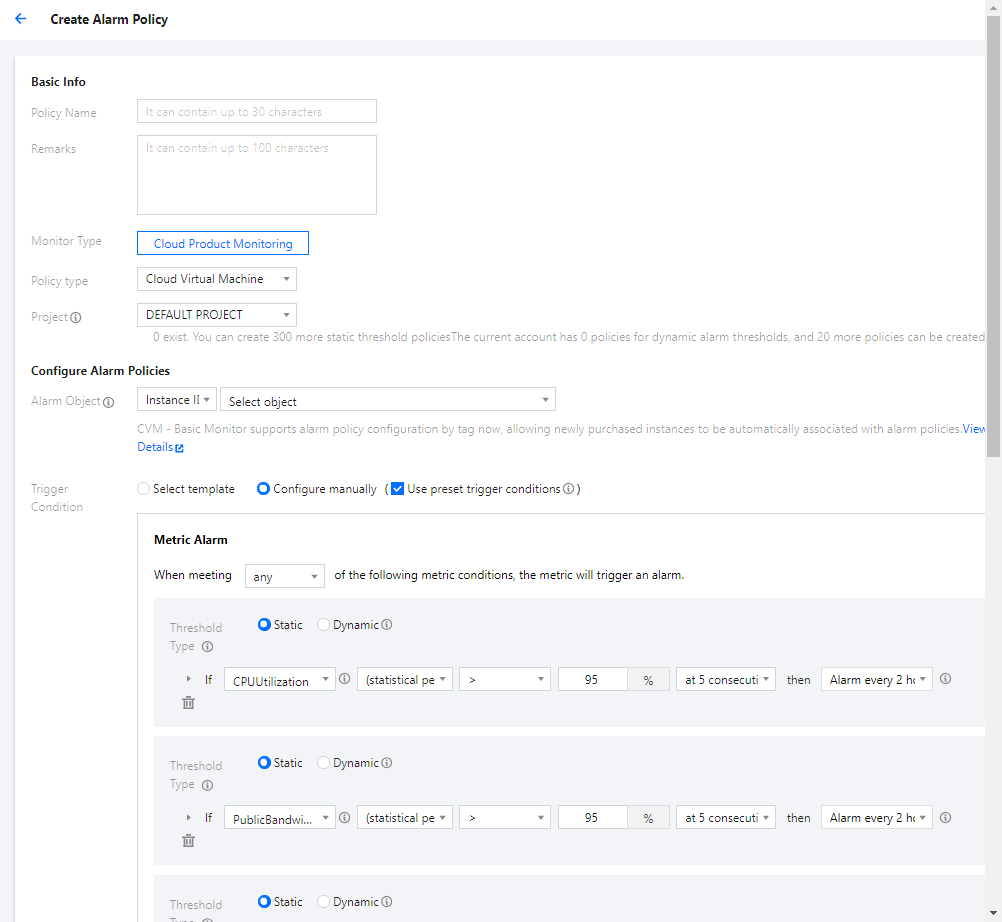Viewport: 1002px width, 922px height.
Task: Open the View Details link
Action: click(x=973, y=429)
